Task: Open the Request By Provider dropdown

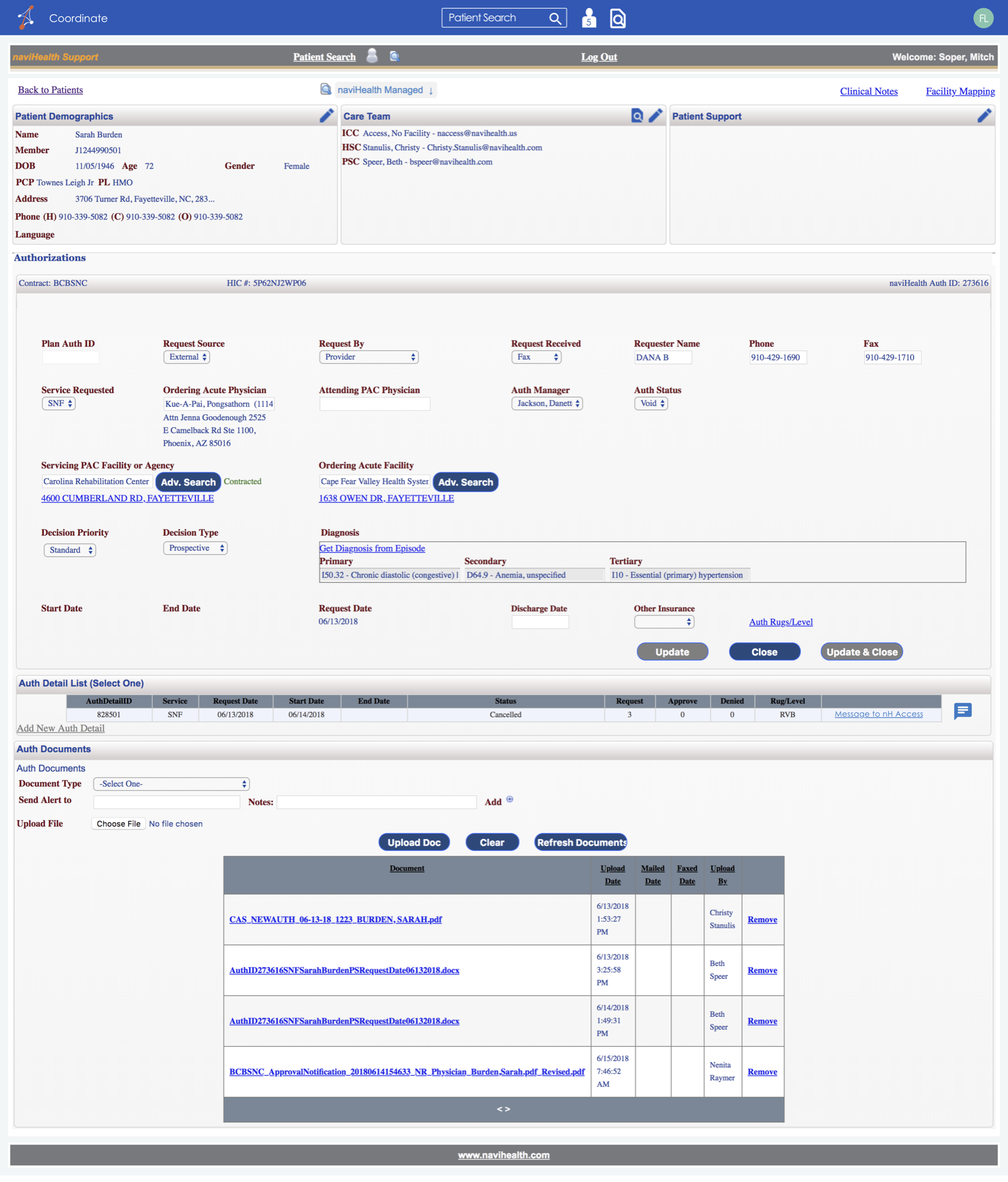Action: pos(368,357)
